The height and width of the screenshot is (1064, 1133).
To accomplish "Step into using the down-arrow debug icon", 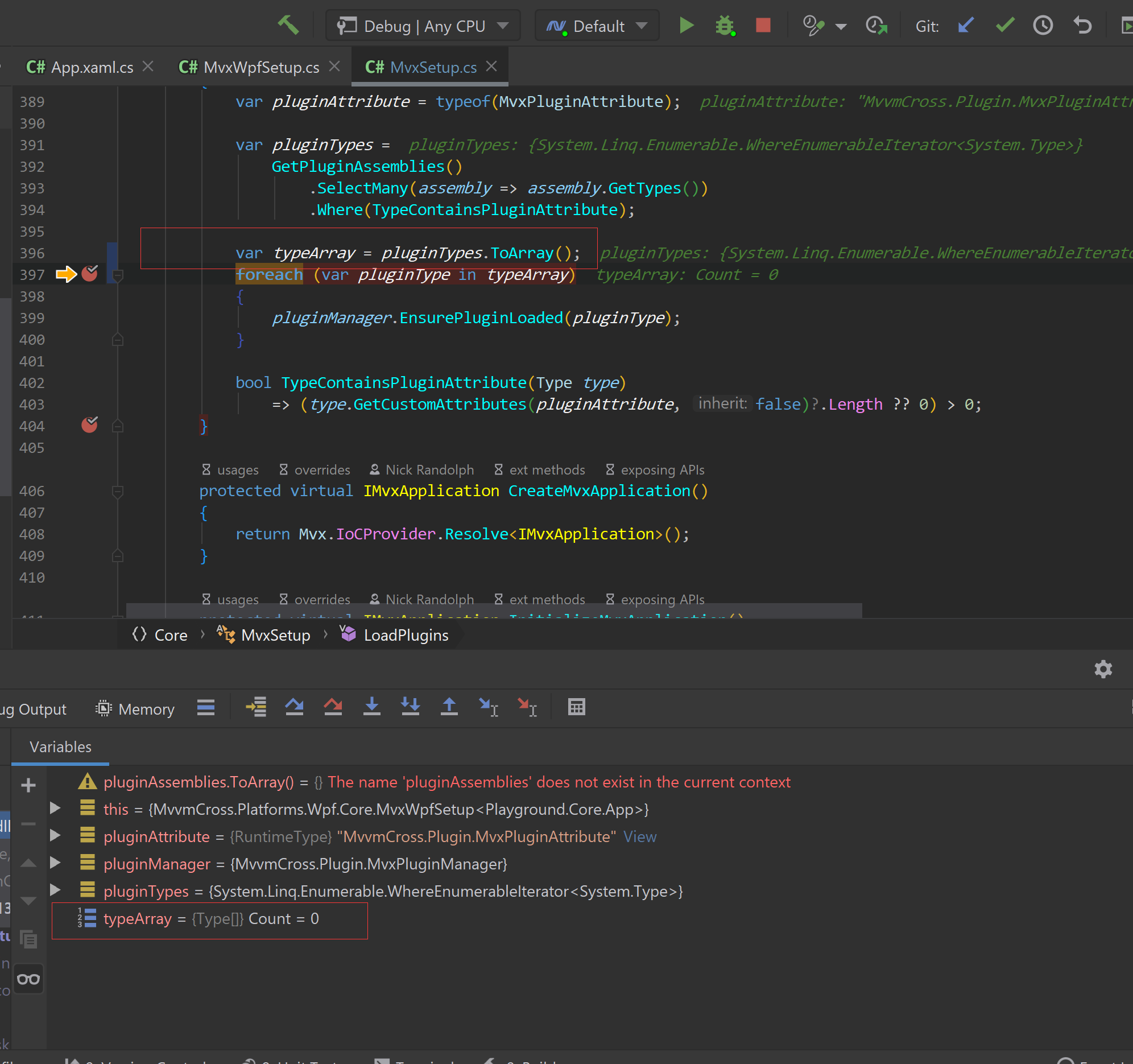I will (x=372, y=707).
